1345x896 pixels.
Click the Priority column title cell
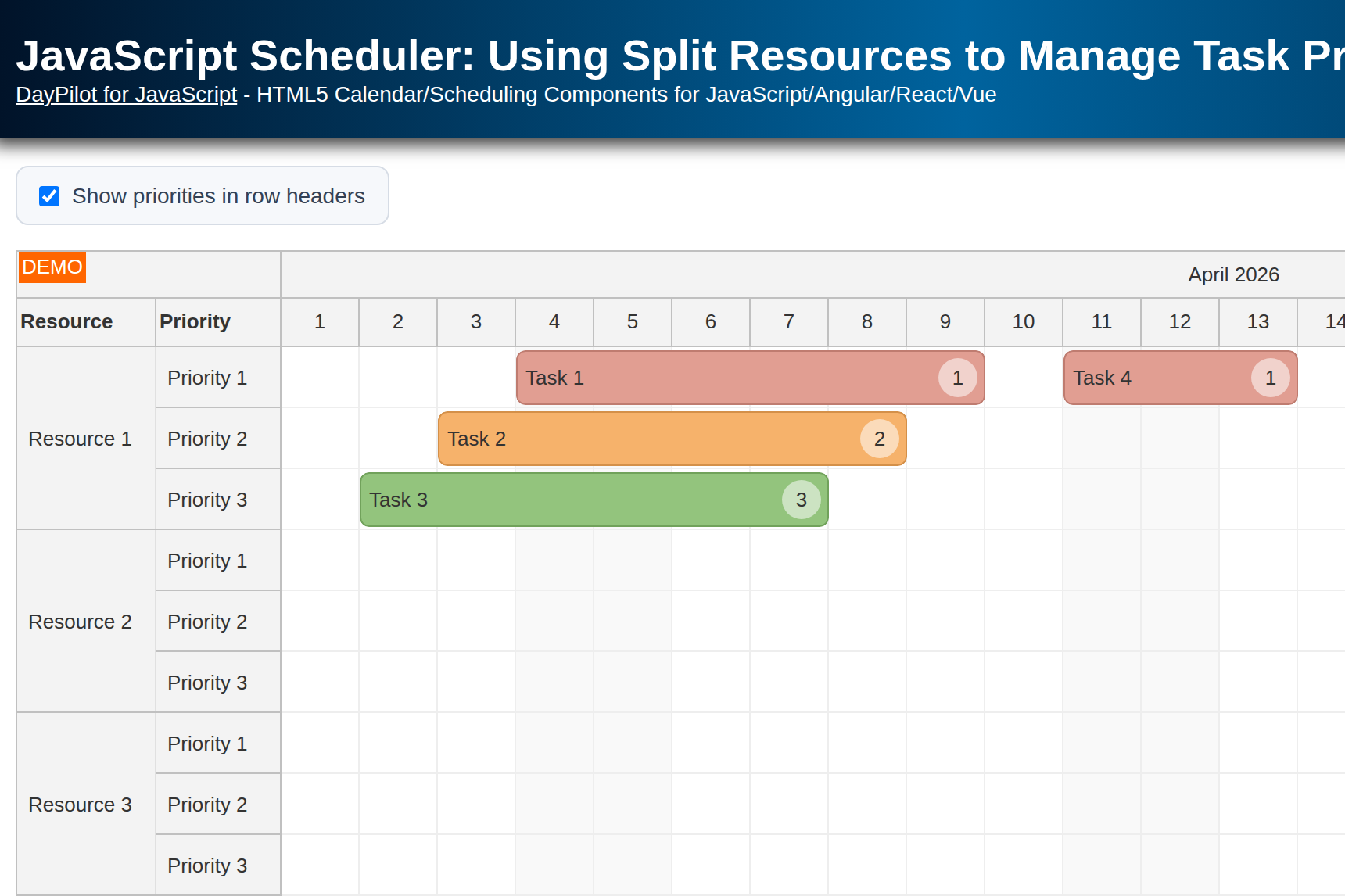click(x=195, y=321)
